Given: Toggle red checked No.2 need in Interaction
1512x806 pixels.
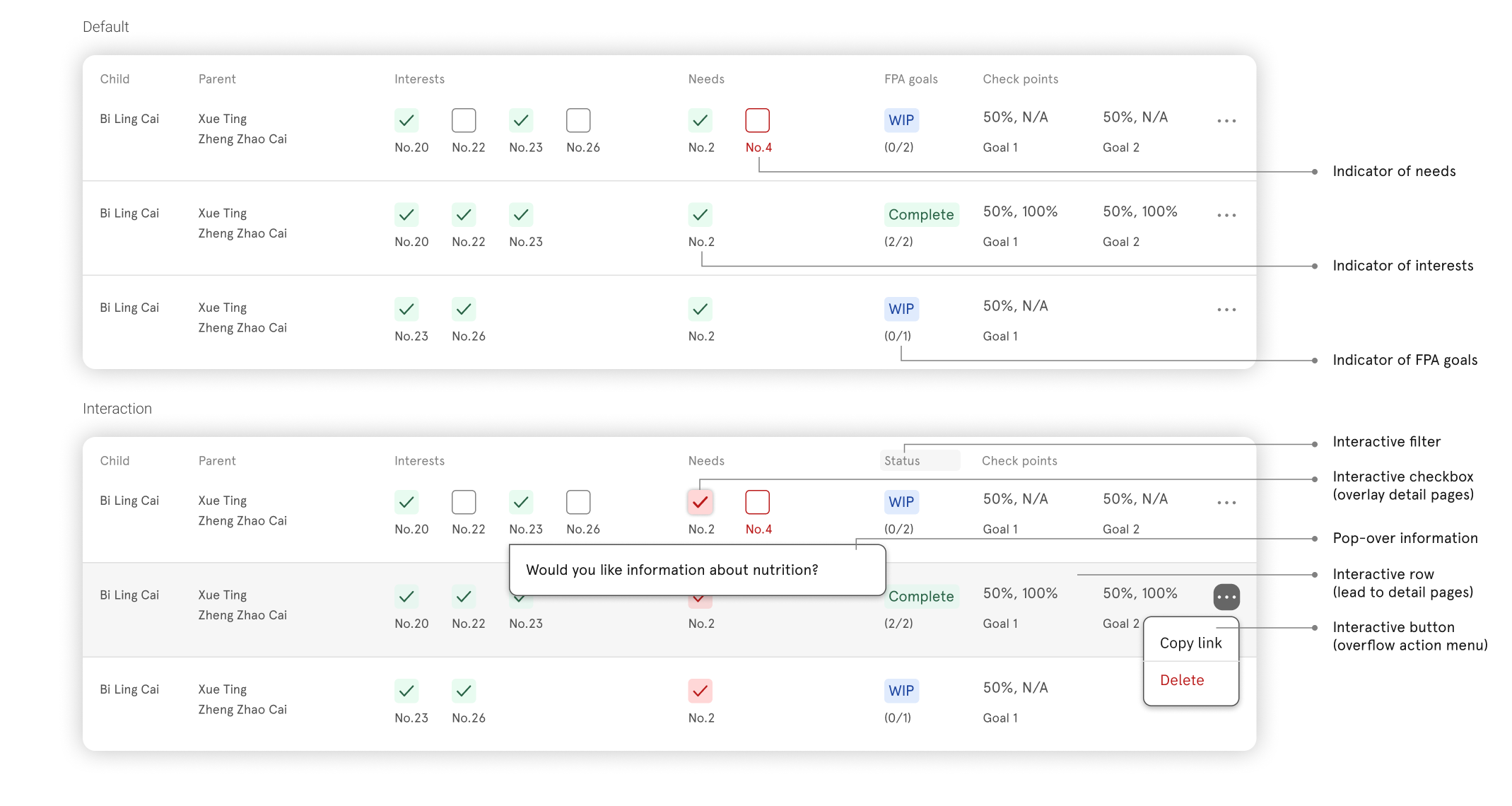Looking at the screenshot, I should coord(700,502).
